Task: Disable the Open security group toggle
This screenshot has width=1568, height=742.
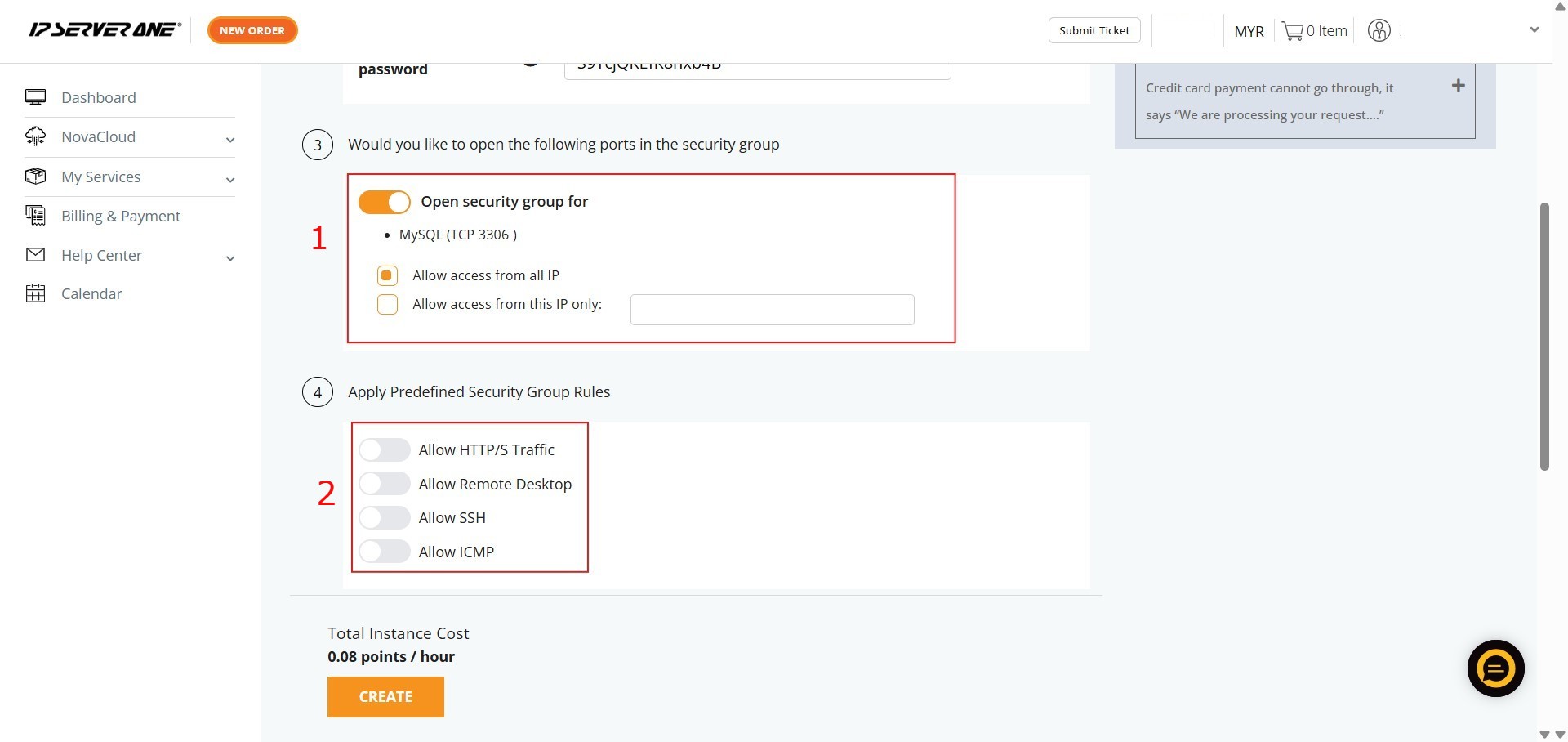Action: pos(385,202)
